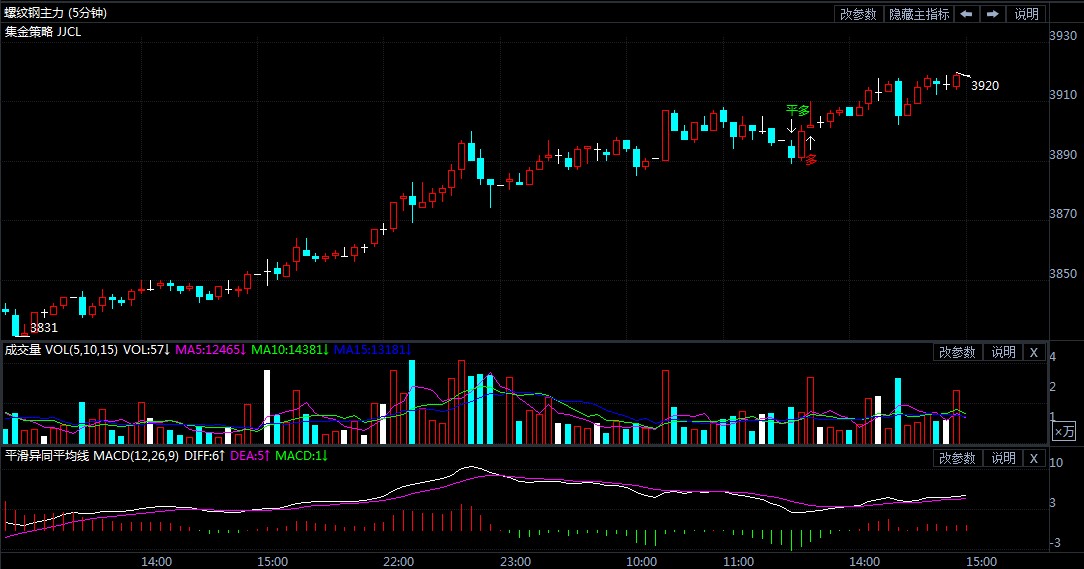Click the 3831 low price label

44,328
